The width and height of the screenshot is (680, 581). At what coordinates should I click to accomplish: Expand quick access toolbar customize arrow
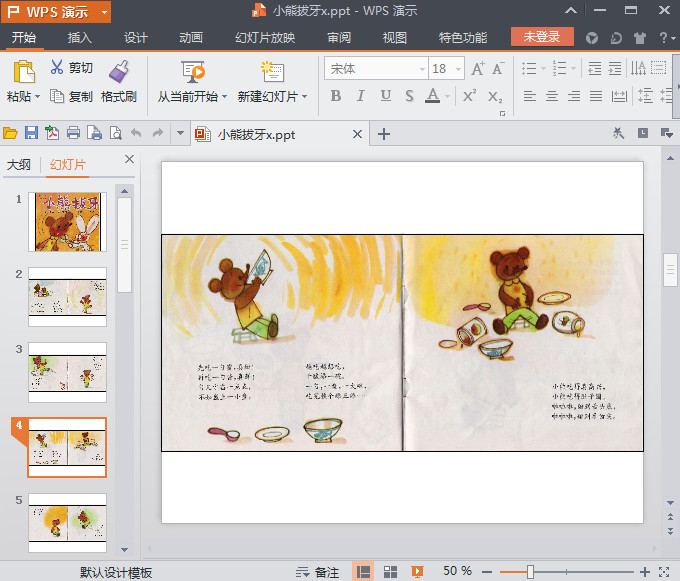tap(180, 133)
